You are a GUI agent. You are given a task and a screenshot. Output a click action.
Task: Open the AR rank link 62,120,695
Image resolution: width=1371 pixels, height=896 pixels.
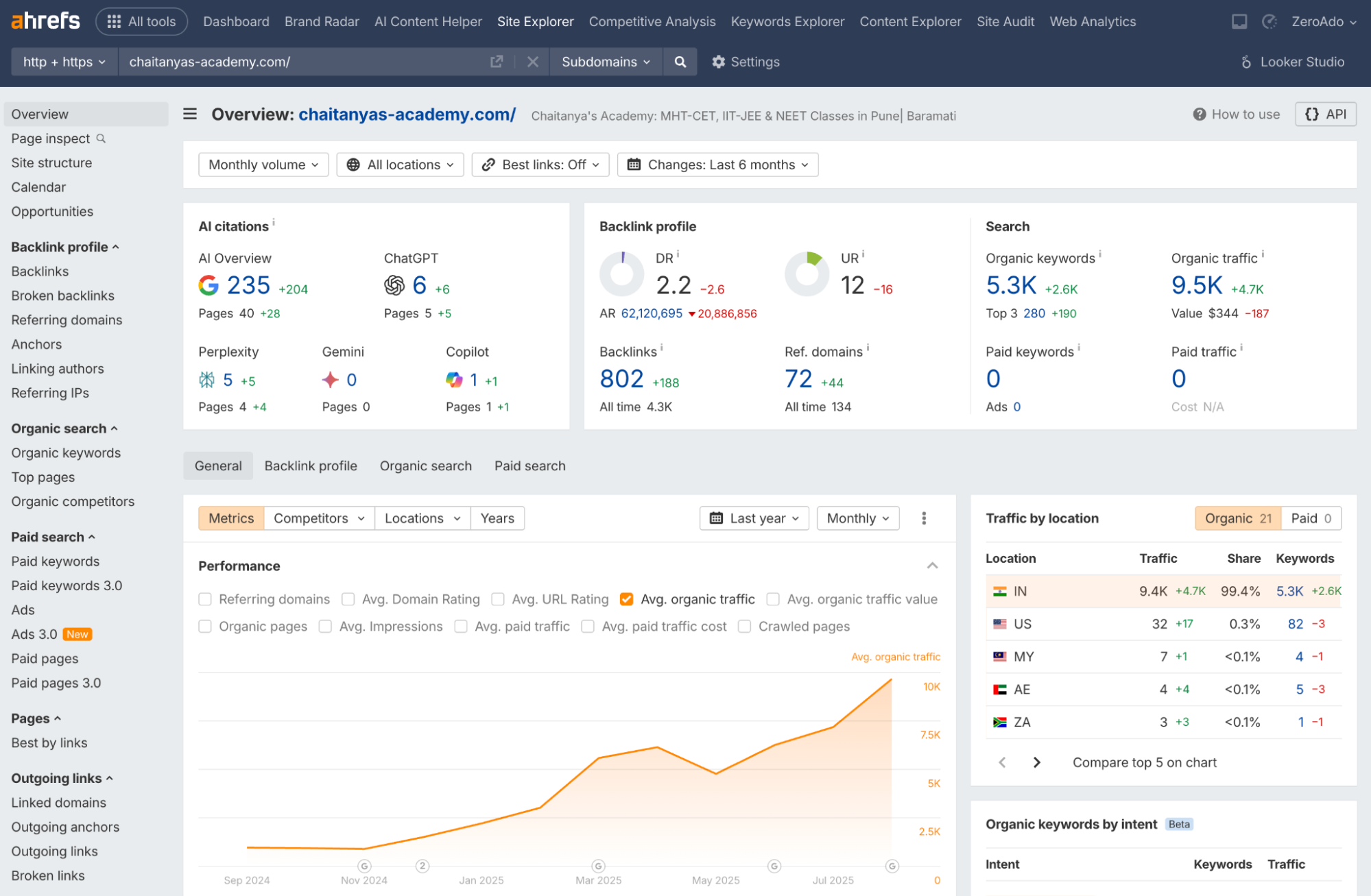(652, 313)
